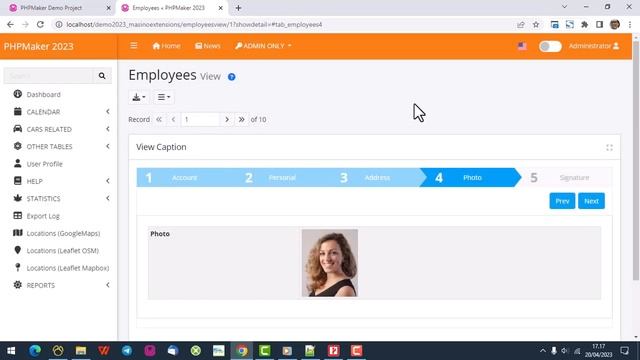640x360 pixels.
Task: Click the Prev button
Action: [x=562, y=201]
